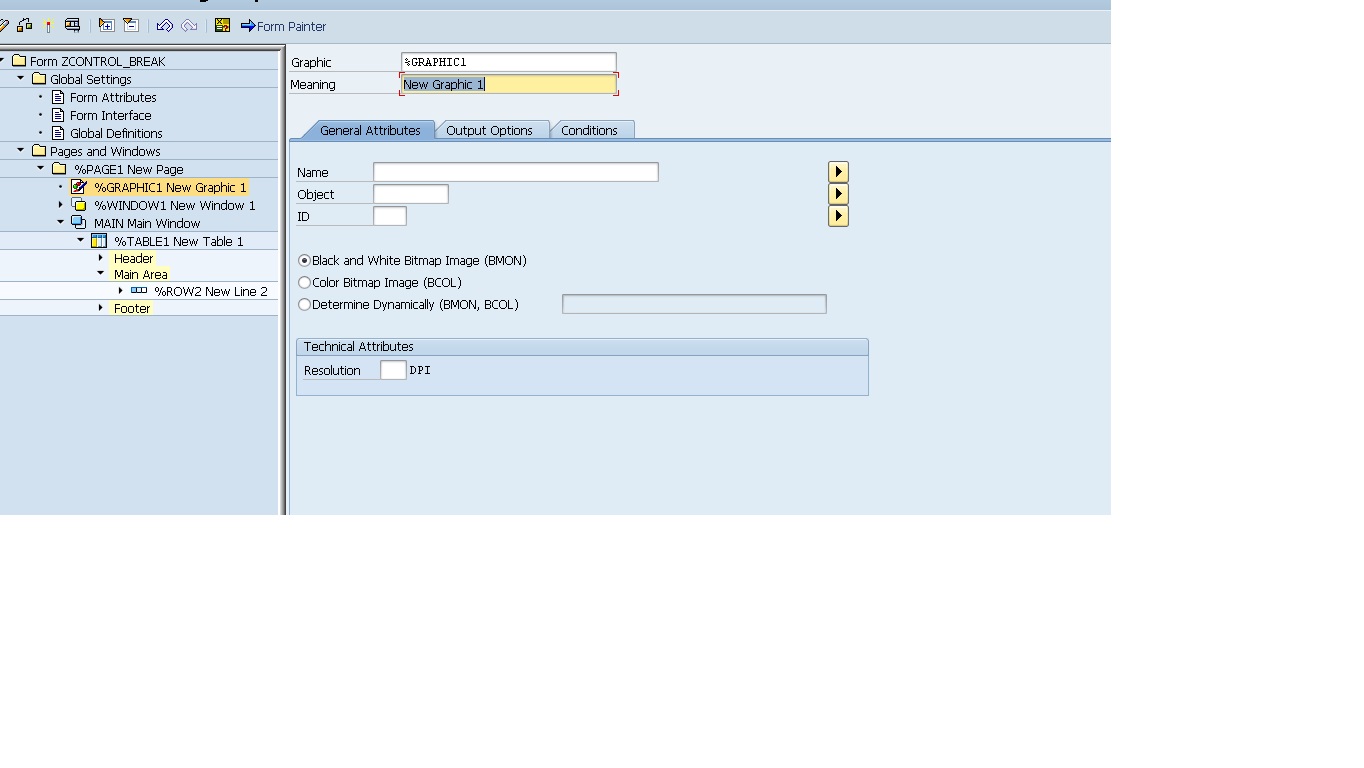Click the Expand Subtree toolbar icon

107,26
